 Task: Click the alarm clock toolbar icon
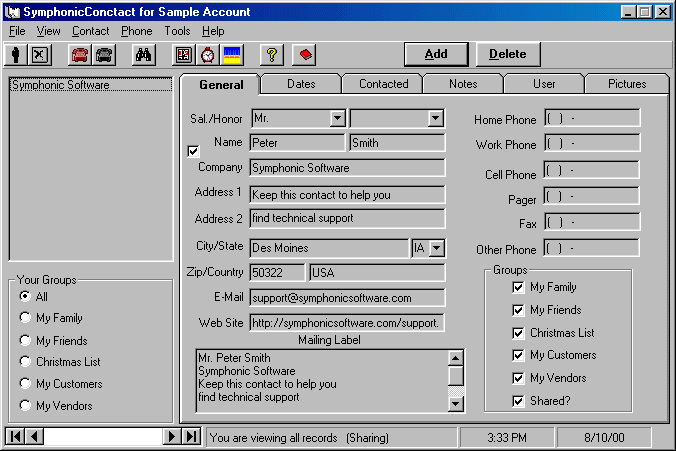[x=208, y=55]
